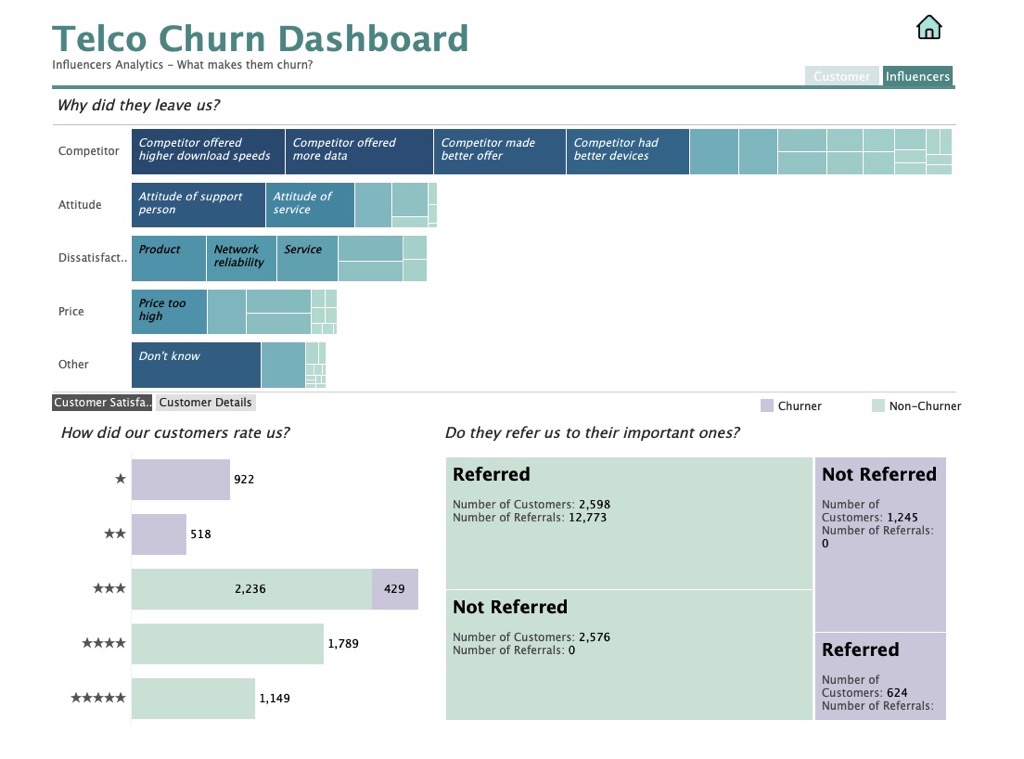Switch to the Customer Details tab
The height and width of the screenshot is (759, 1024).
(205, 402)
